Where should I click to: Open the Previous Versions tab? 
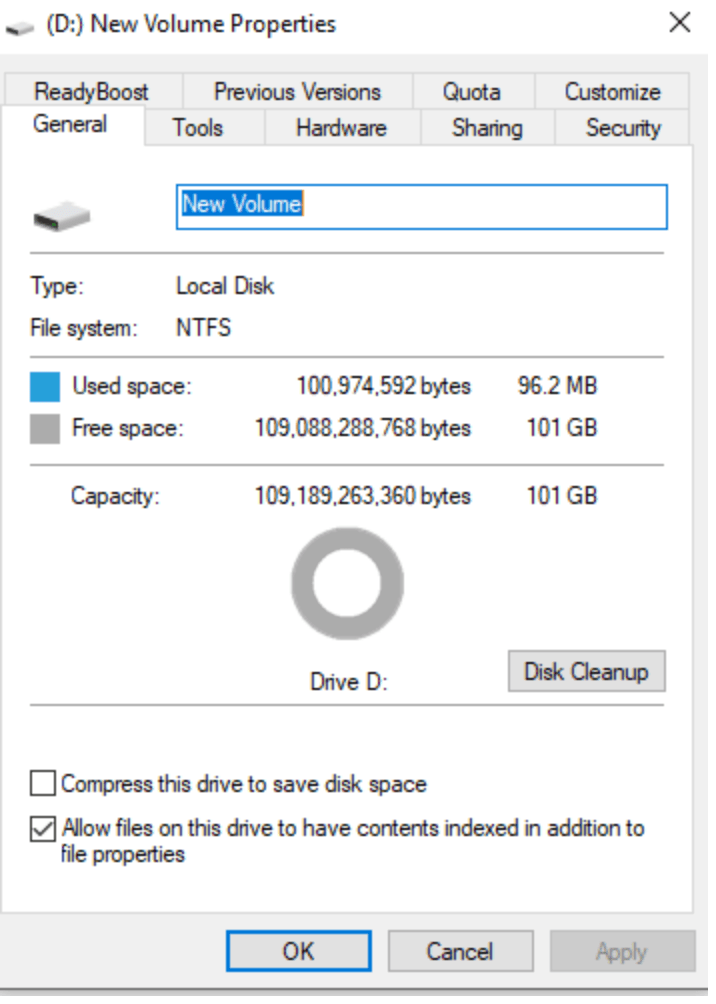[x=298, y=92]
